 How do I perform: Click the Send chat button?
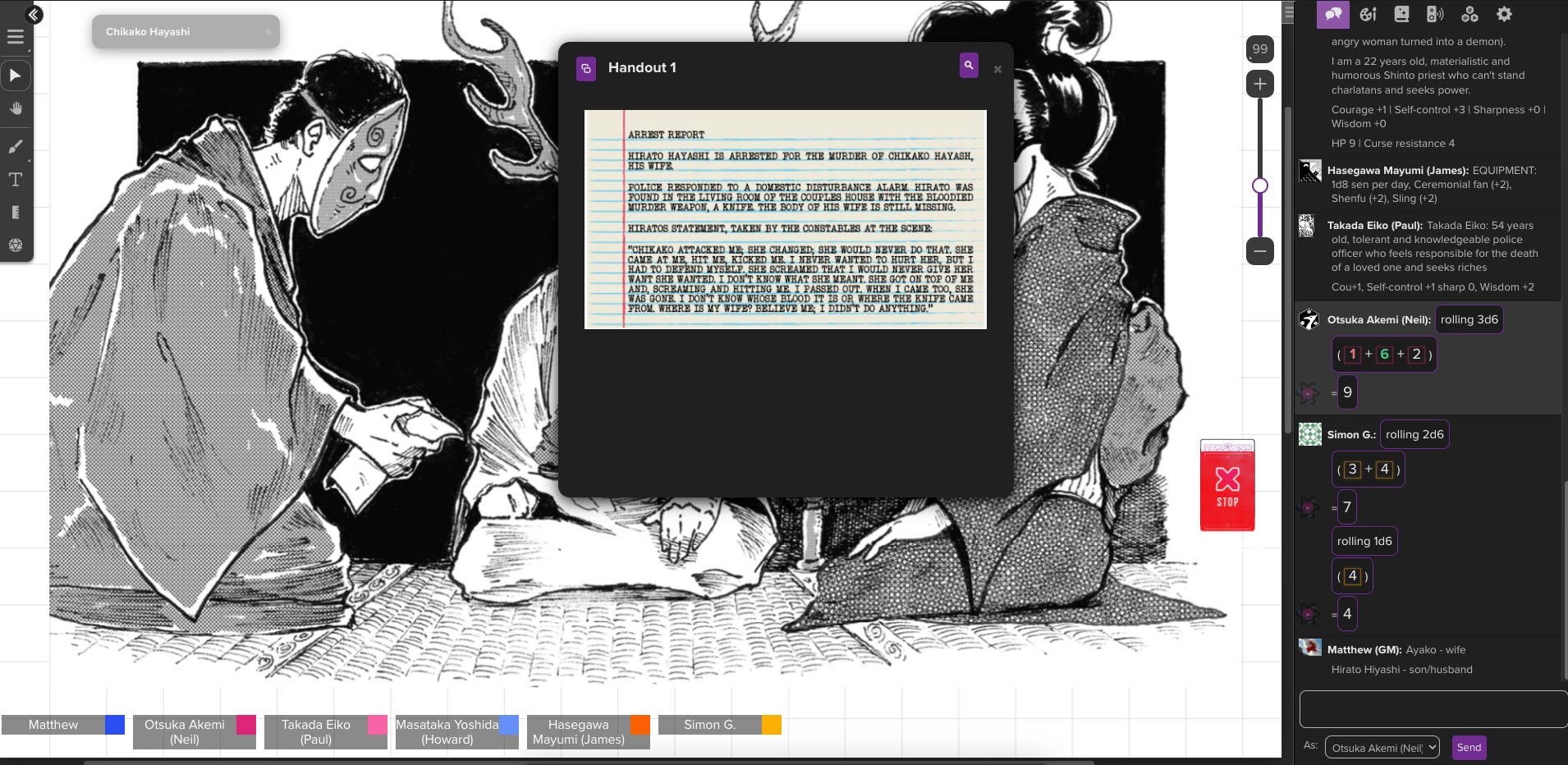pos(1469,748)
